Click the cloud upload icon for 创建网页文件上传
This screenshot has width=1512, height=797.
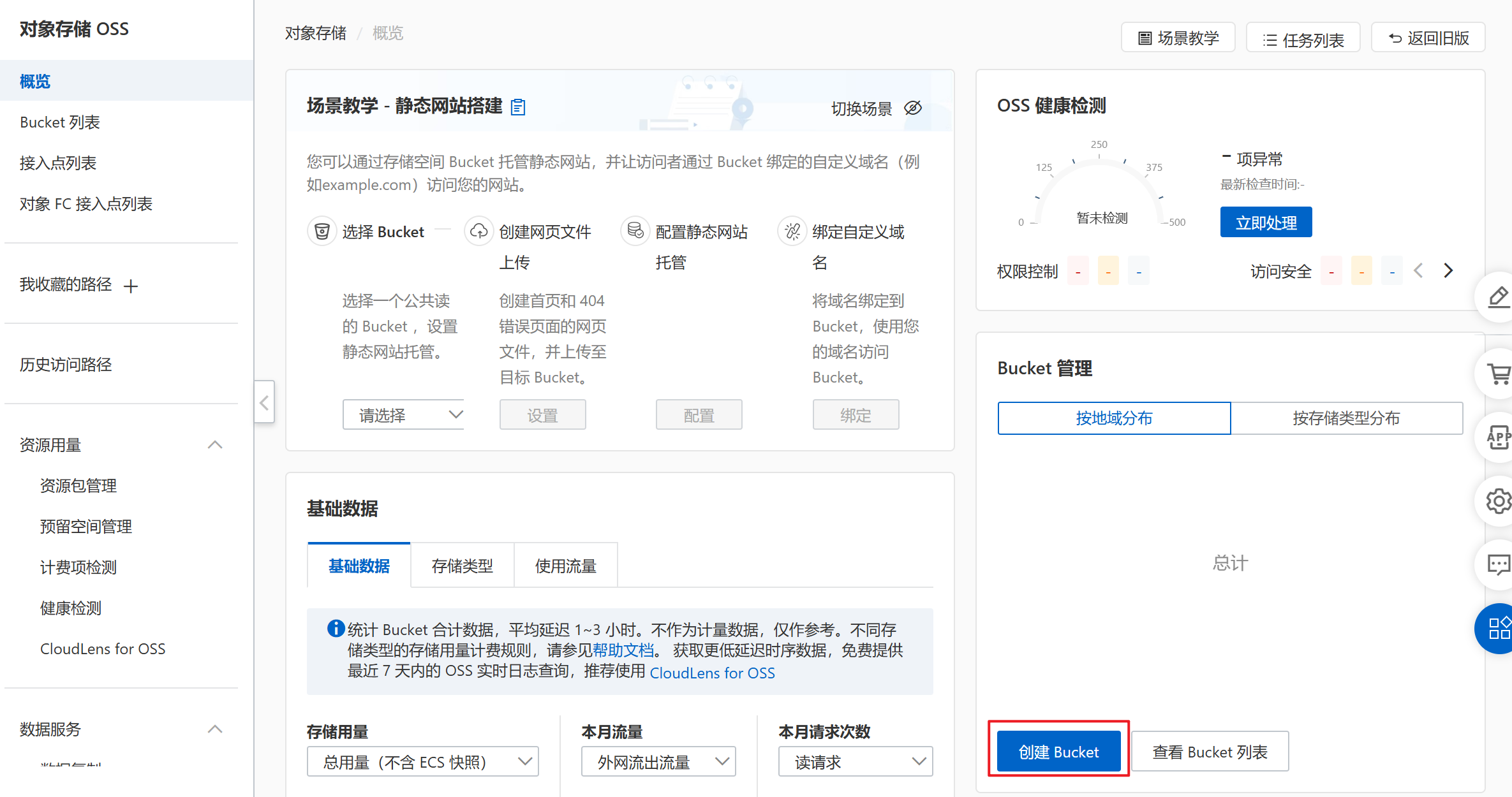[478, 231]
